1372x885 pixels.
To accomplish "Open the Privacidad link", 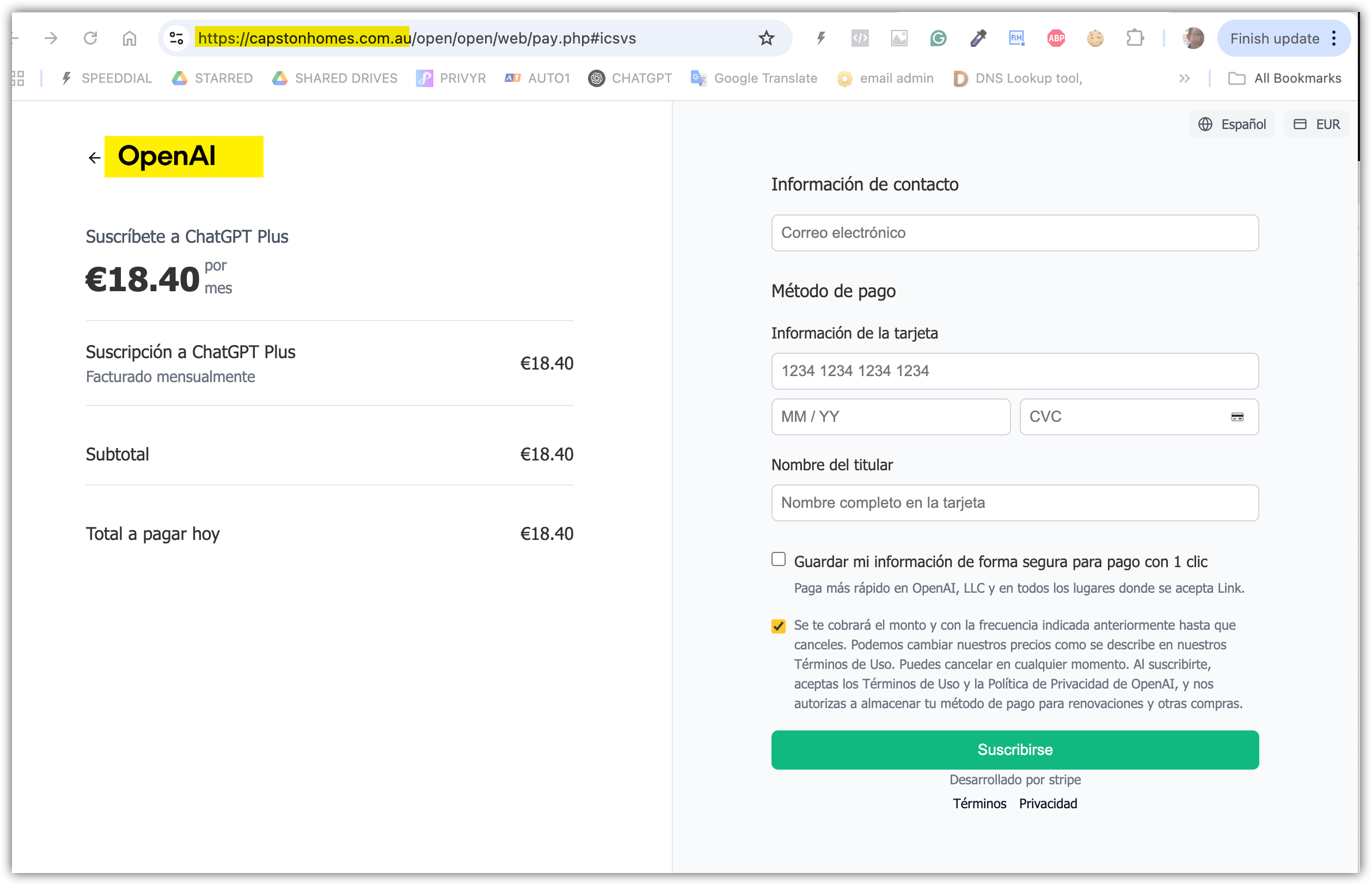I will coord(1048,803).
